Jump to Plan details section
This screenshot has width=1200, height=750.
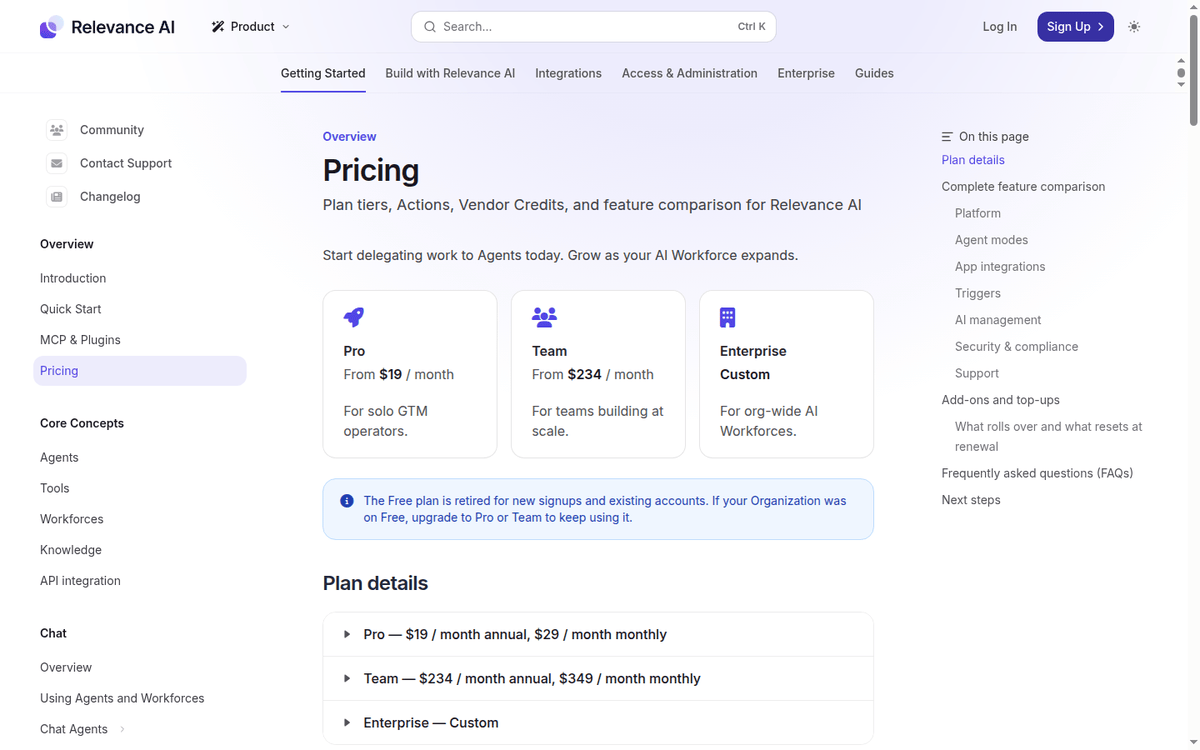(973, 160)
